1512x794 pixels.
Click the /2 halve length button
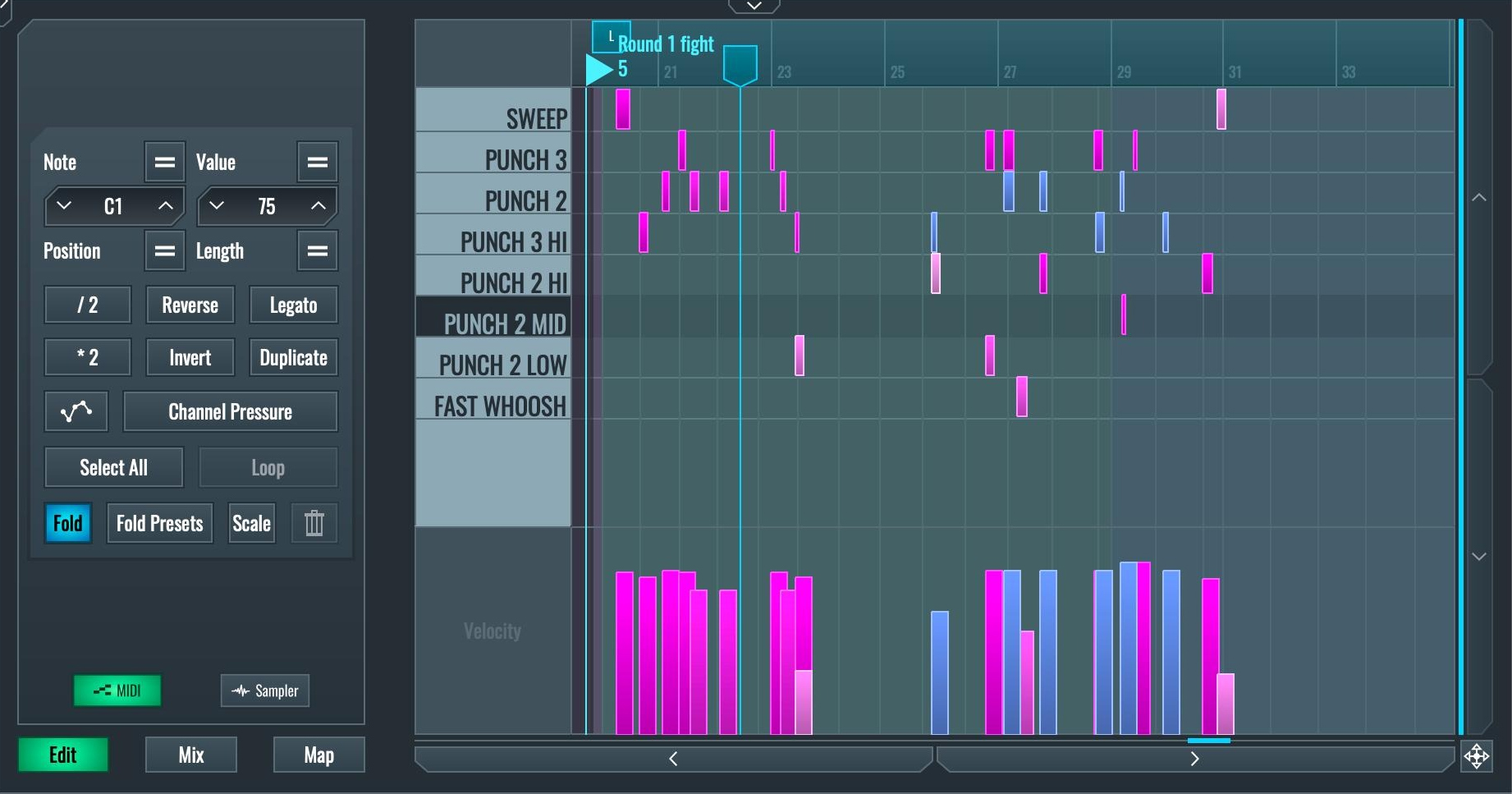pyautogui.click(x=88, y=305)
